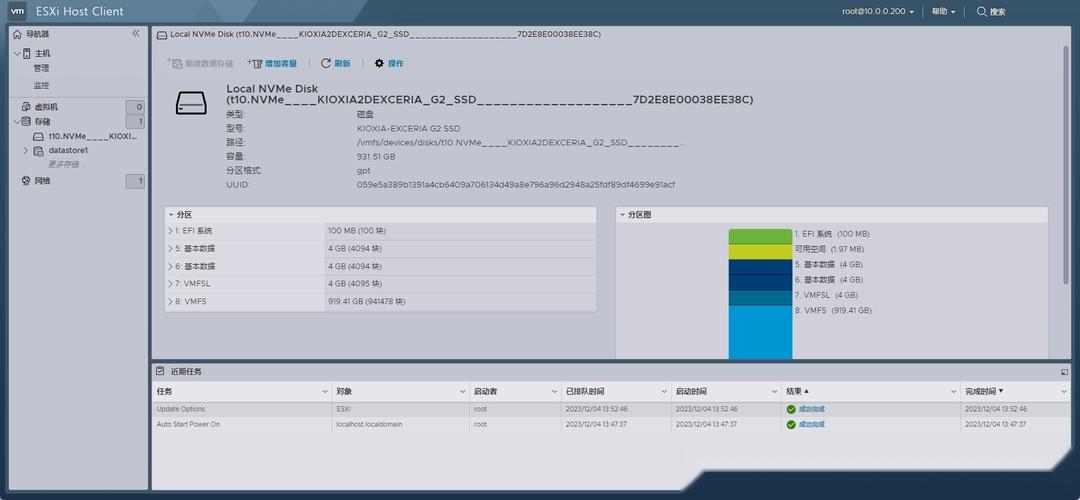Click the yellow free space partition block
Screen dimensions: 1080x500
pos(760,251)
